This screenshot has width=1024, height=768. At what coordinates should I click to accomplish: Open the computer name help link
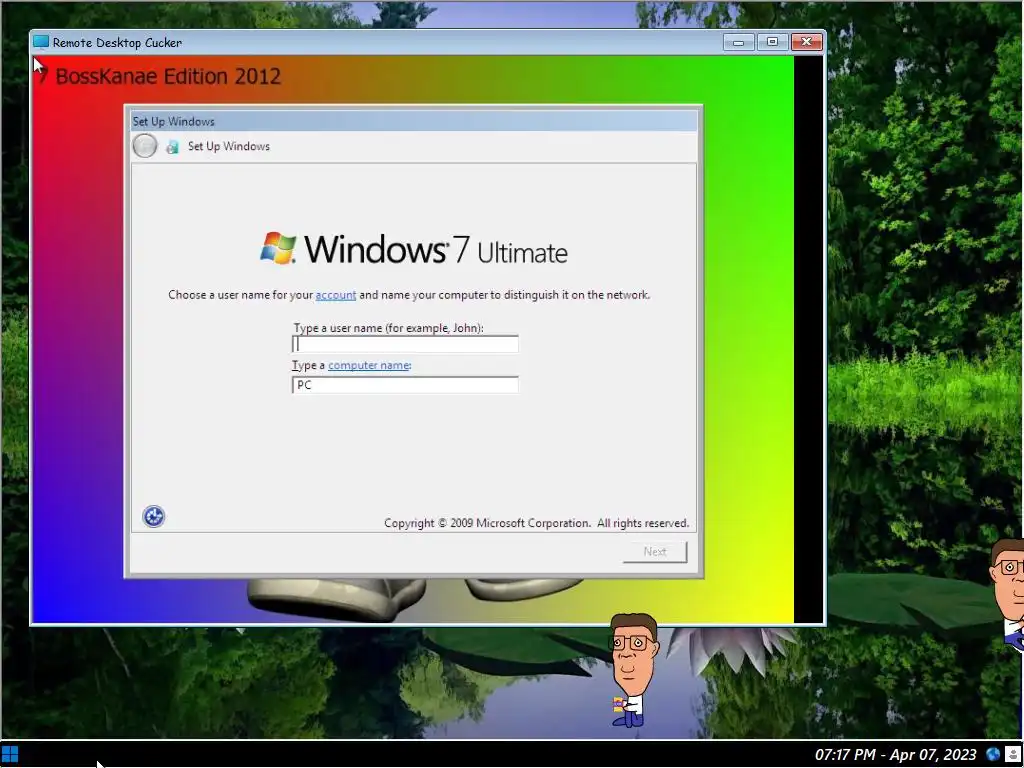click(x=369, y=365)
